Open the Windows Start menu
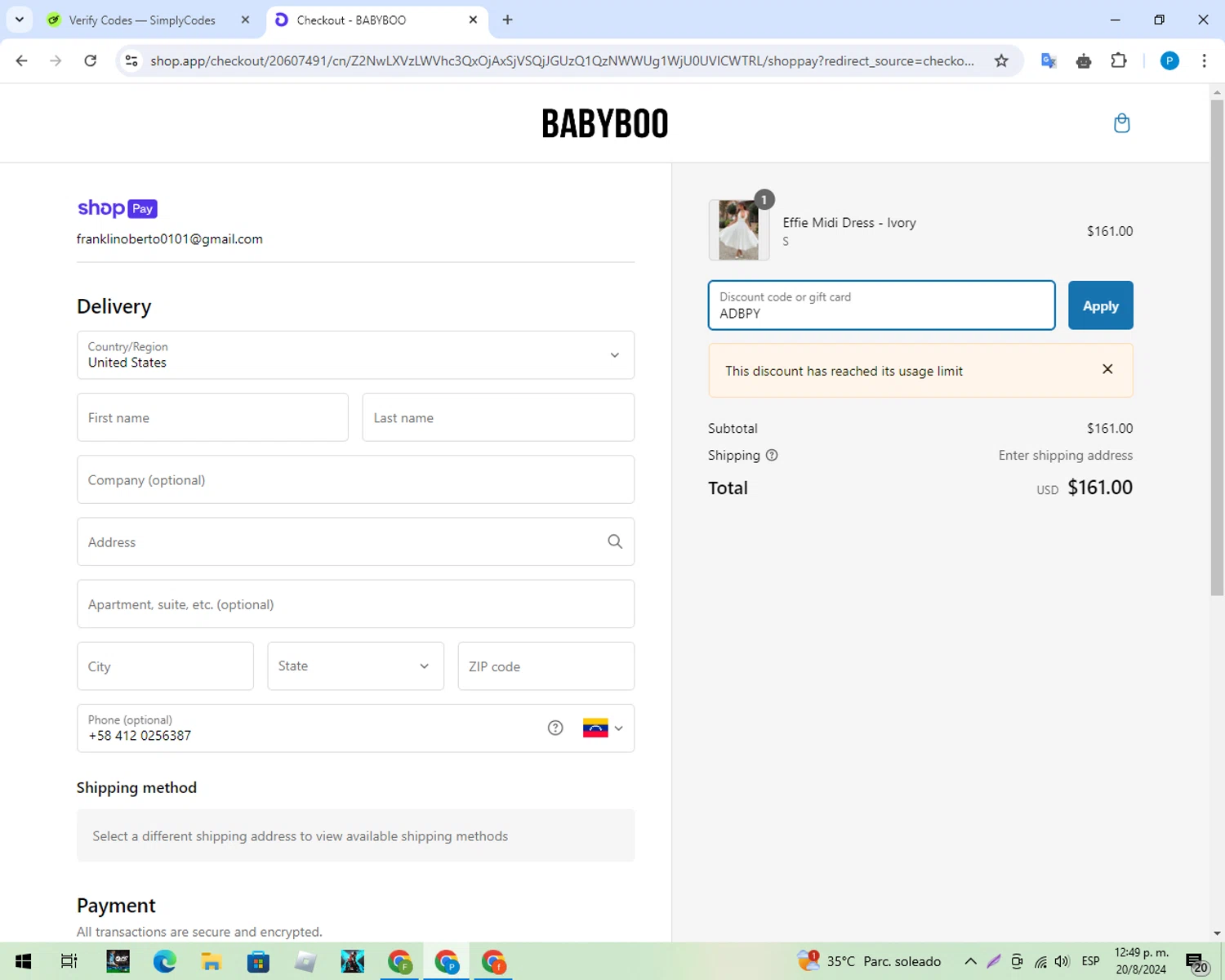This screenshot has width=1225, height=980. 23,961
